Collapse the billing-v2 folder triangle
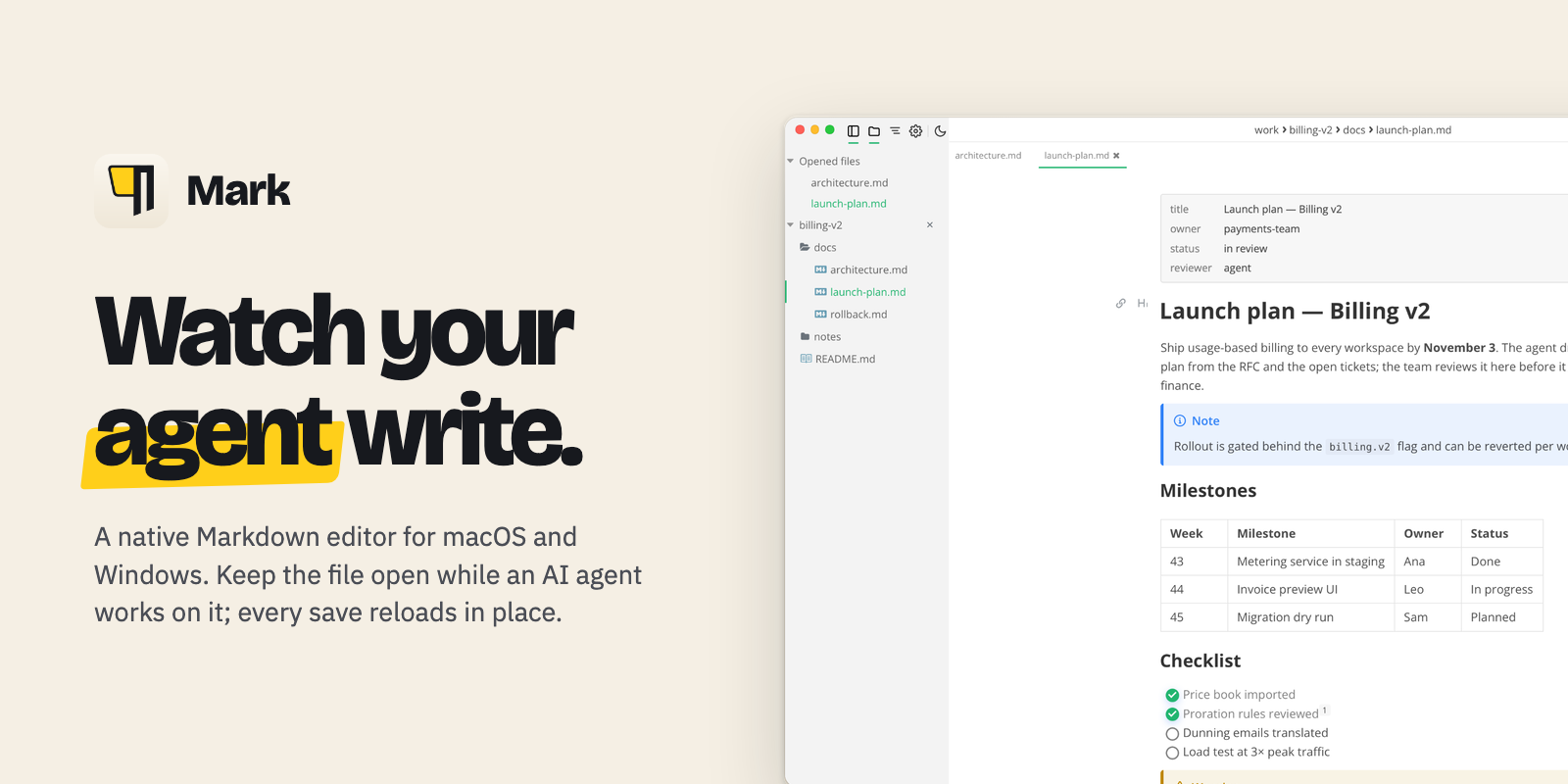The image size is (1568, 784). click(x=791, y=225)
